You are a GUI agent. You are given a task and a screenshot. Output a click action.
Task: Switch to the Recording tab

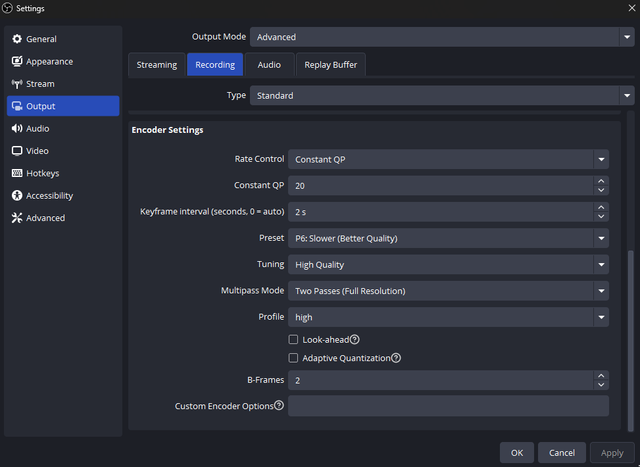(215, 64)
